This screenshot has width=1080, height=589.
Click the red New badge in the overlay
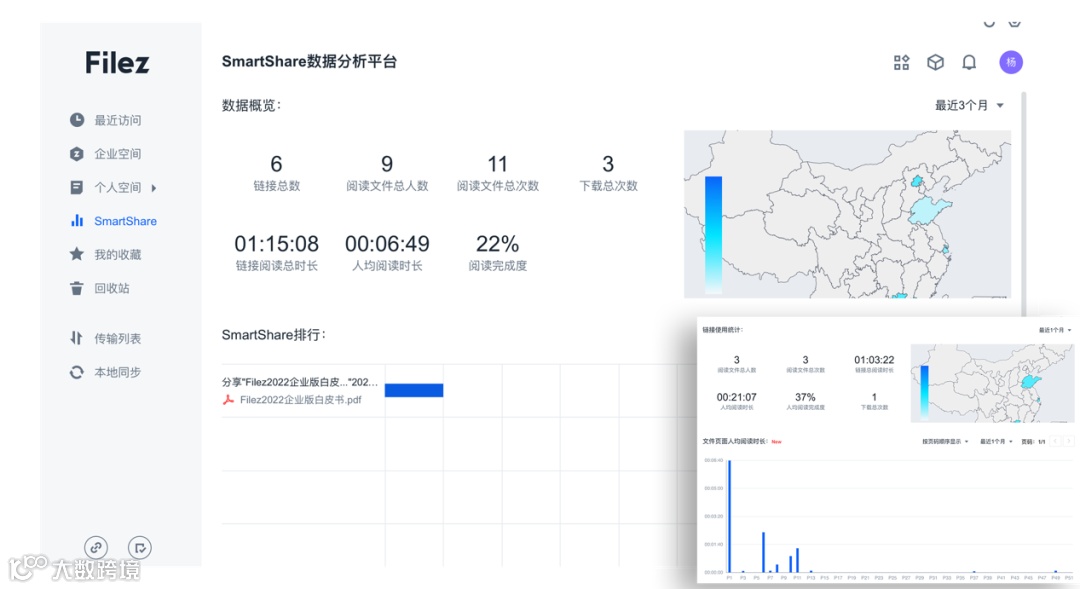pyautogui.click(x=776, y=442)
